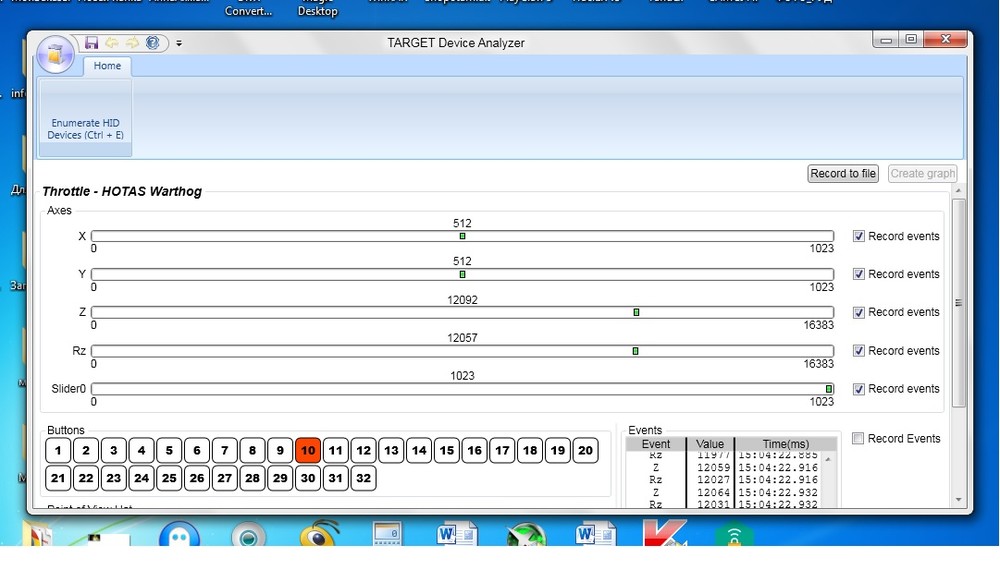Open the round application menu orb

click(x=55, y=54)
